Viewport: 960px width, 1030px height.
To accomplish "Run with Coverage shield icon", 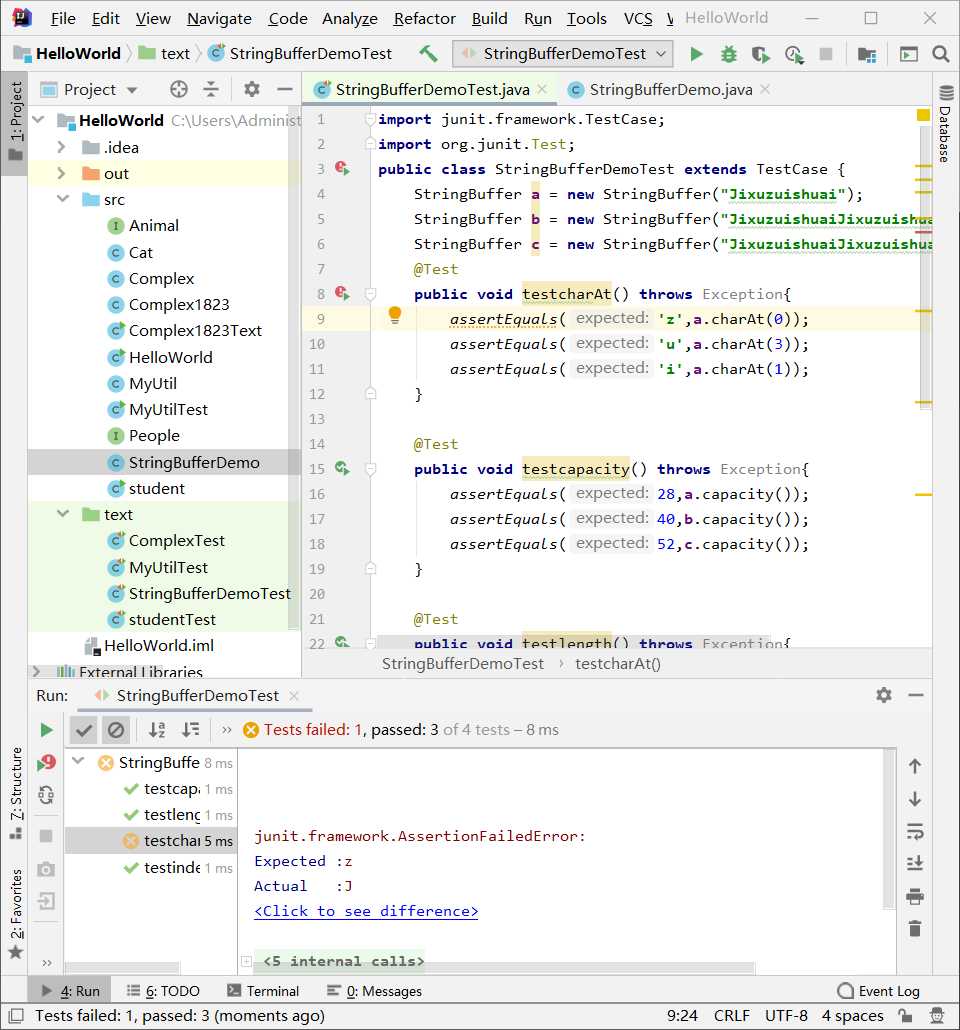I will (x=760, y=54).
